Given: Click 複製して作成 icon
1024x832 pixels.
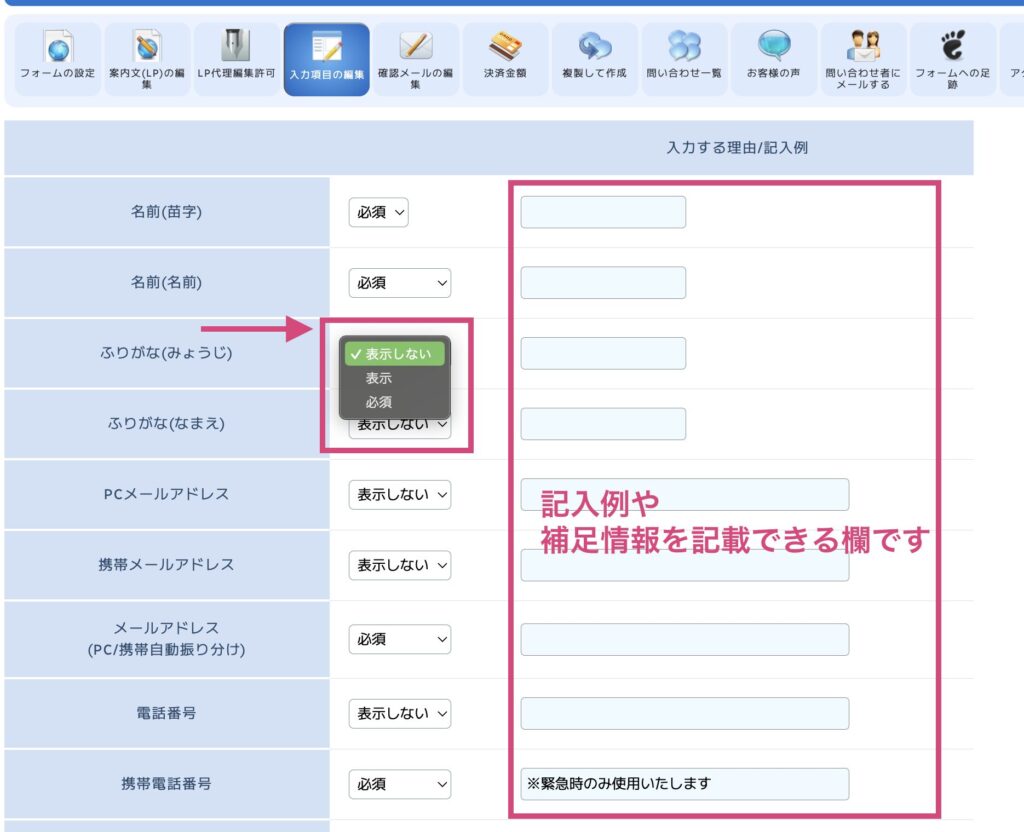Looking at the screenshot, I should pyautogui.click(x=595, y=47).
